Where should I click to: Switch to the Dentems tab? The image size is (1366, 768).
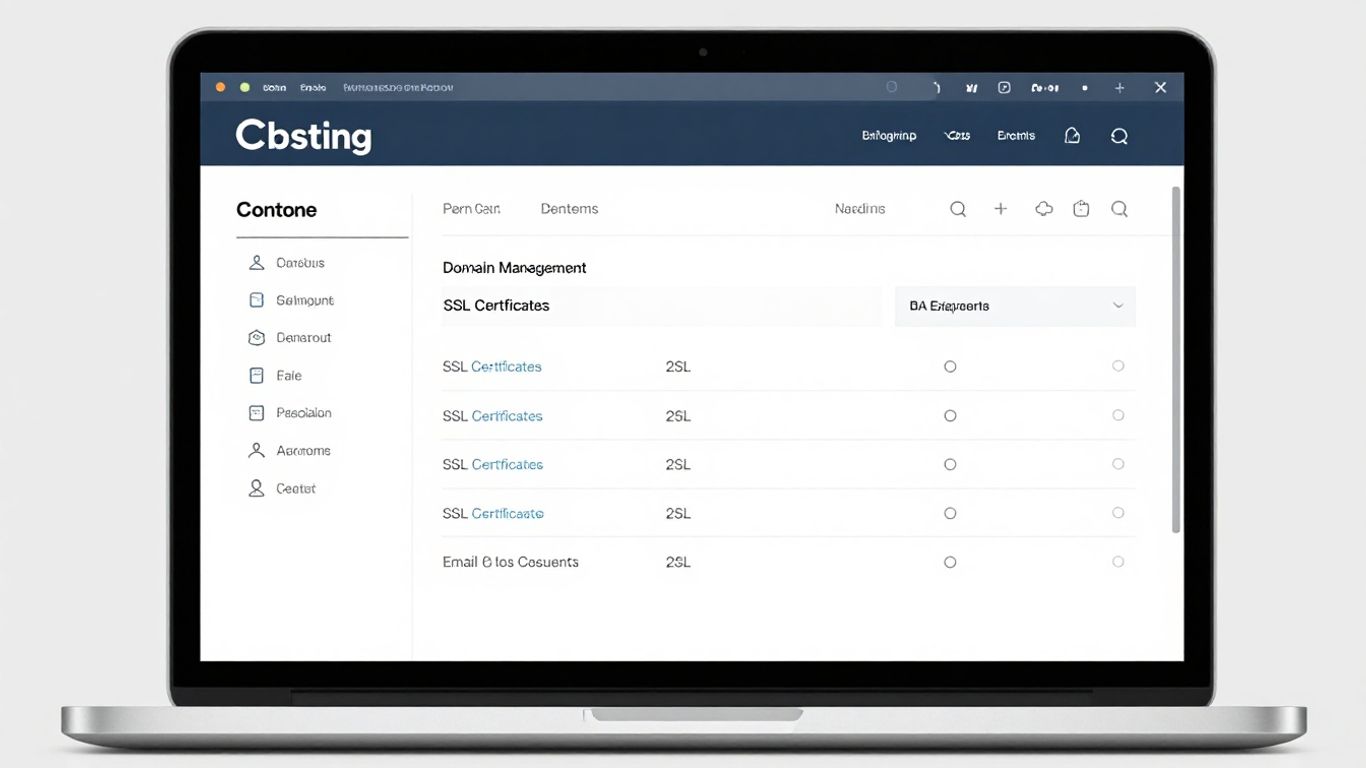point(569,208)
